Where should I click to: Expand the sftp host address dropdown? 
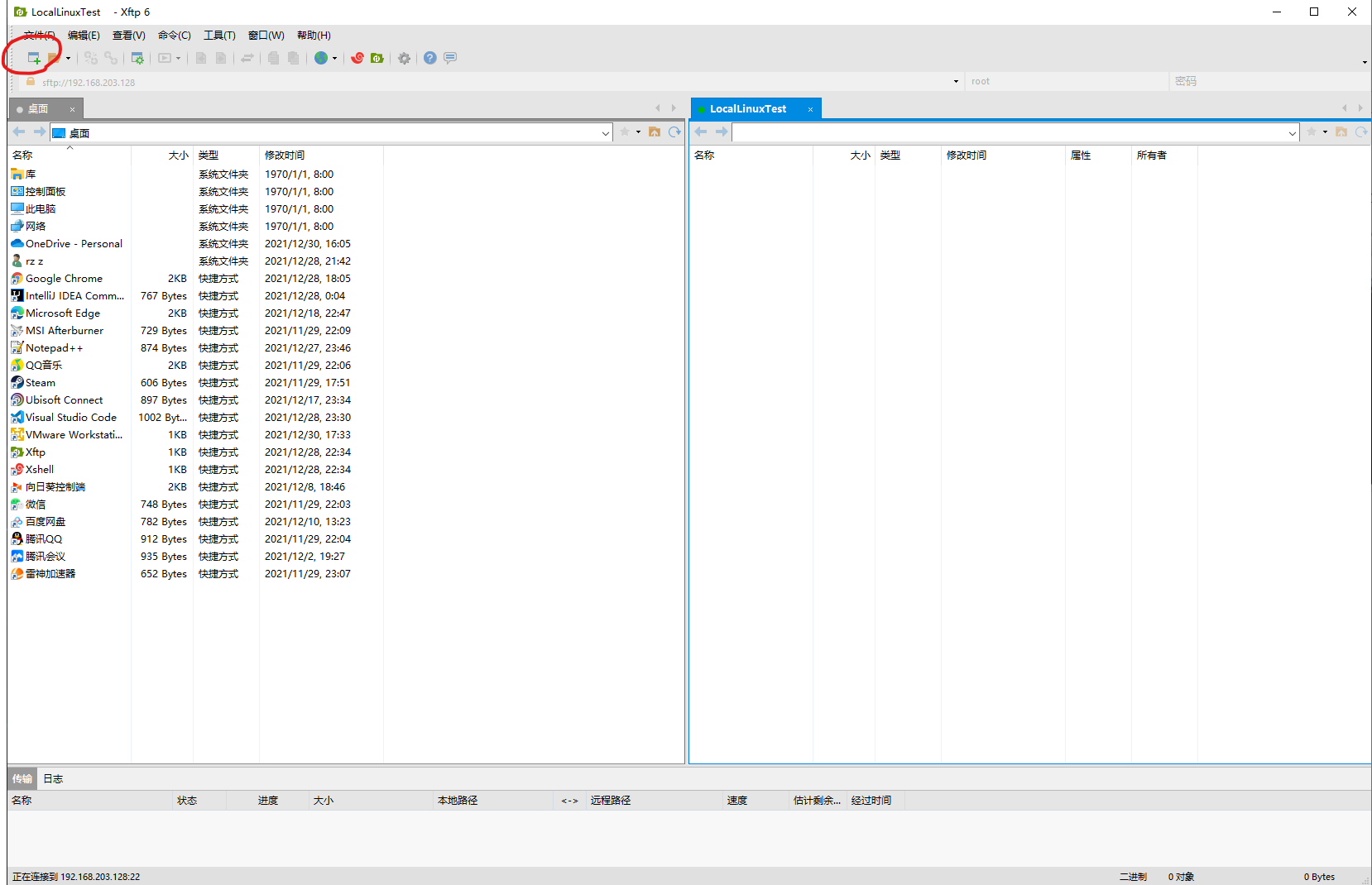(956, 81)
